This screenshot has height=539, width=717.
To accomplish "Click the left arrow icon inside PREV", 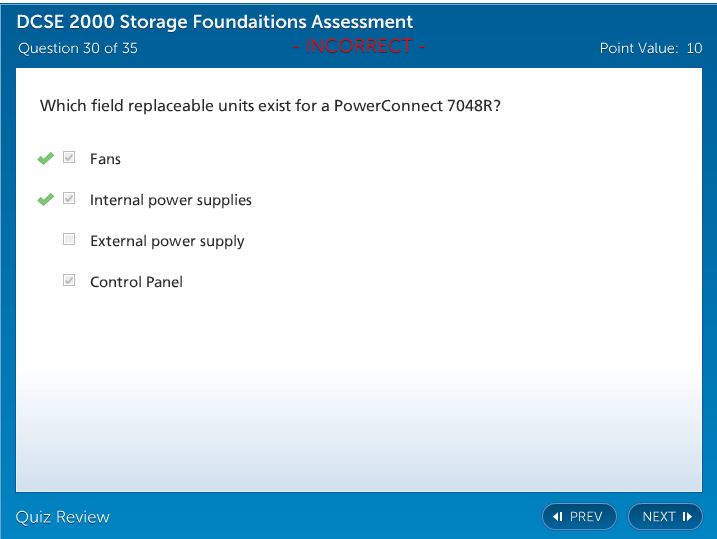I will point(558,517).
